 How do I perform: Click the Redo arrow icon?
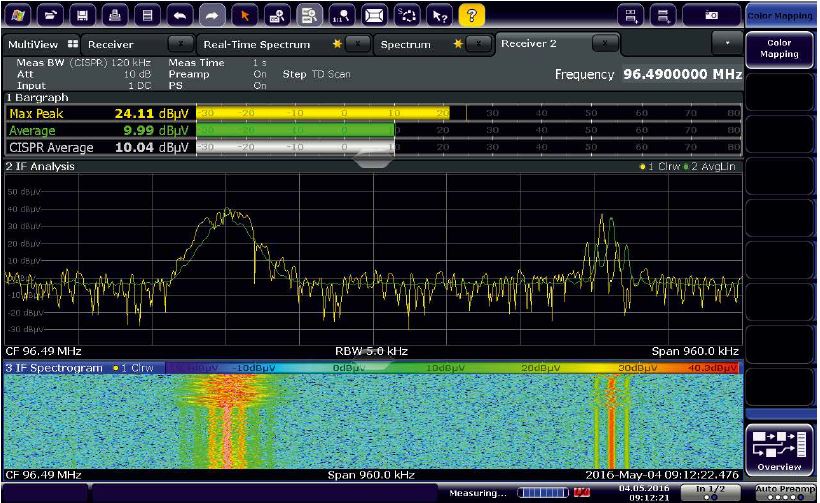(x=212, y=15)
